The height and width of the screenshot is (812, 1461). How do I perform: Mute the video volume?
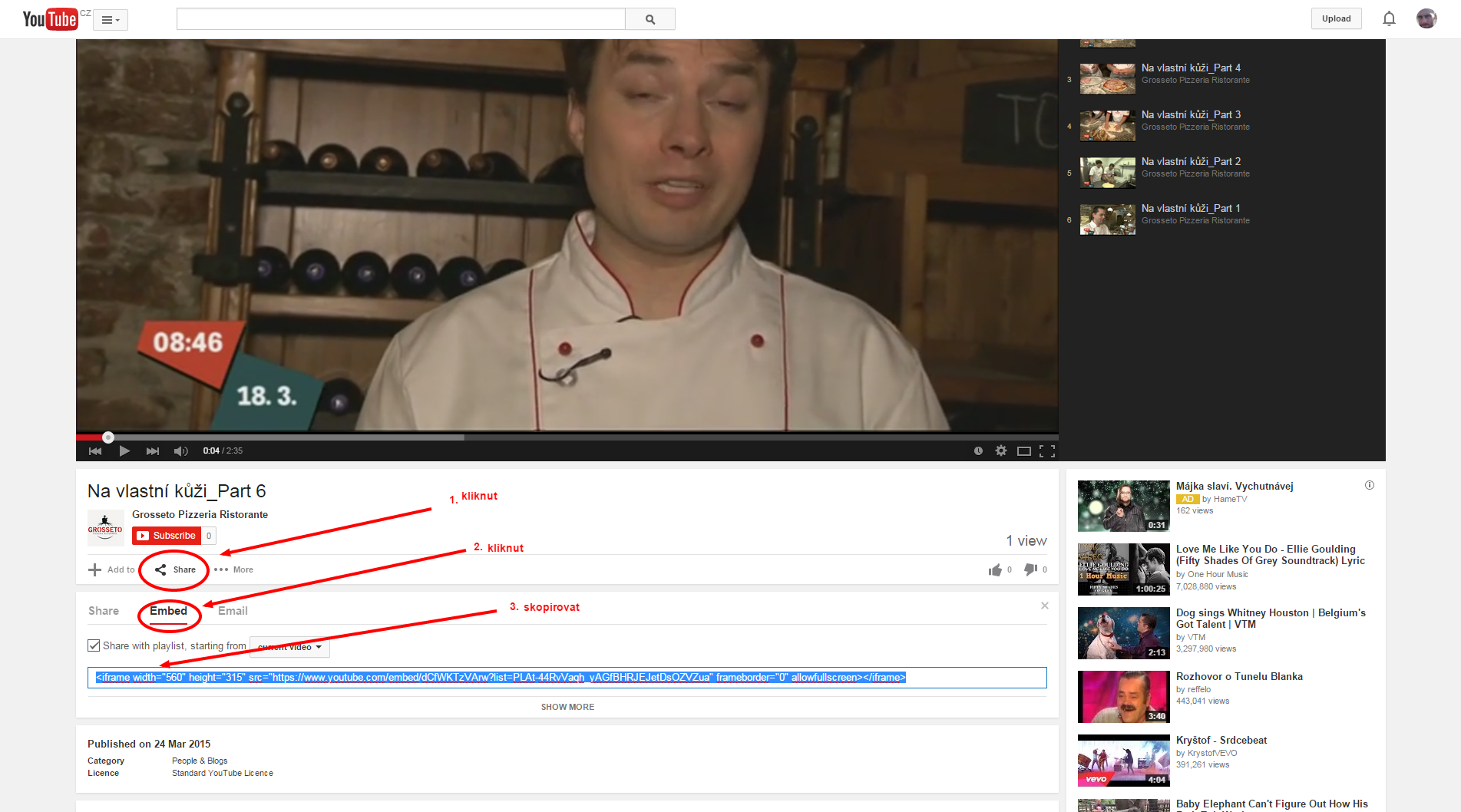tap(181, 451)
